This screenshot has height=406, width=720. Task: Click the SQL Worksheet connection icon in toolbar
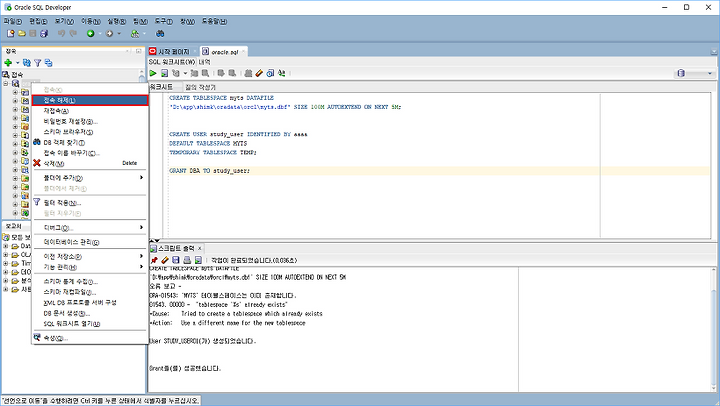click(x=135, y=34)
